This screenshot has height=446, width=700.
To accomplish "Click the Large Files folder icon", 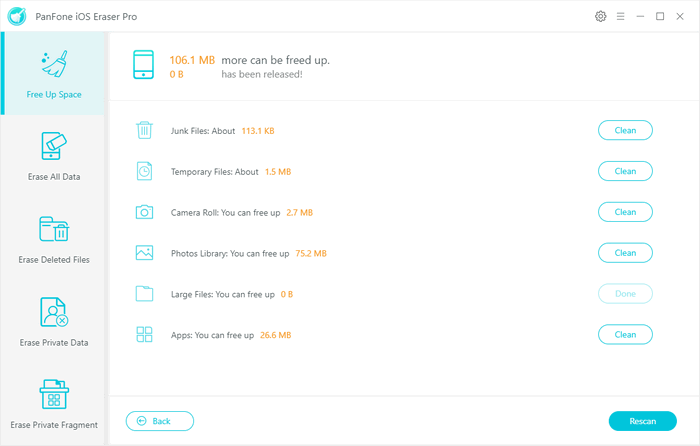I will point(144,294).
